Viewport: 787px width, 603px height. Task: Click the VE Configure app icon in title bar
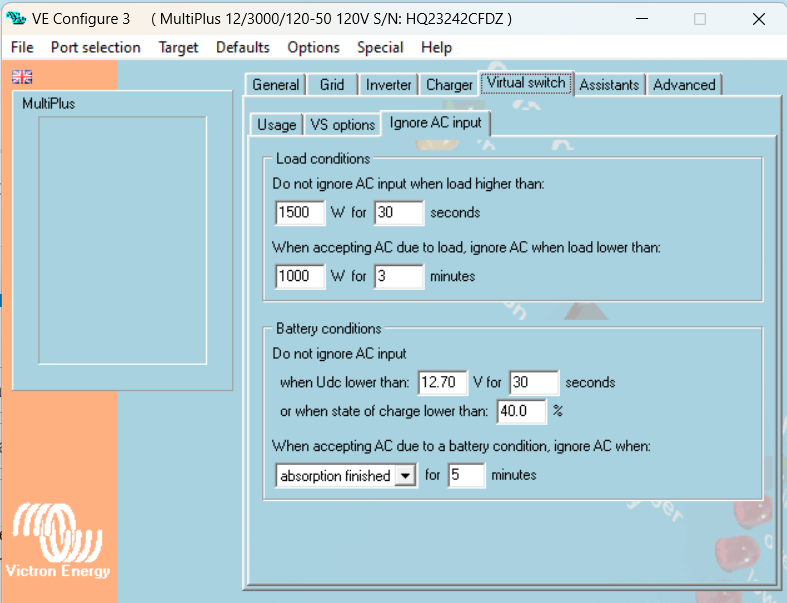click(x=16, y=19)
